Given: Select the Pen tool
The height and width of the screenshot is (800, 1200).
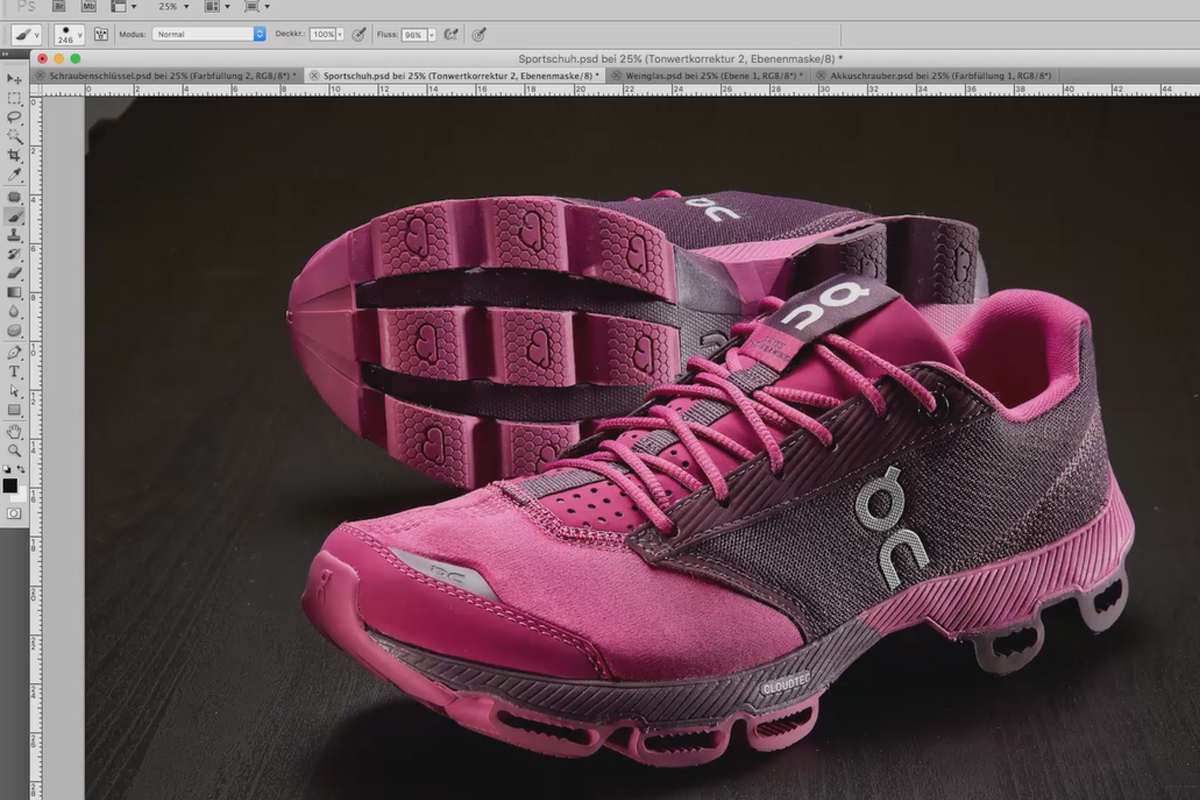Looking at the screenshot, I should click(x=14, y=352).
